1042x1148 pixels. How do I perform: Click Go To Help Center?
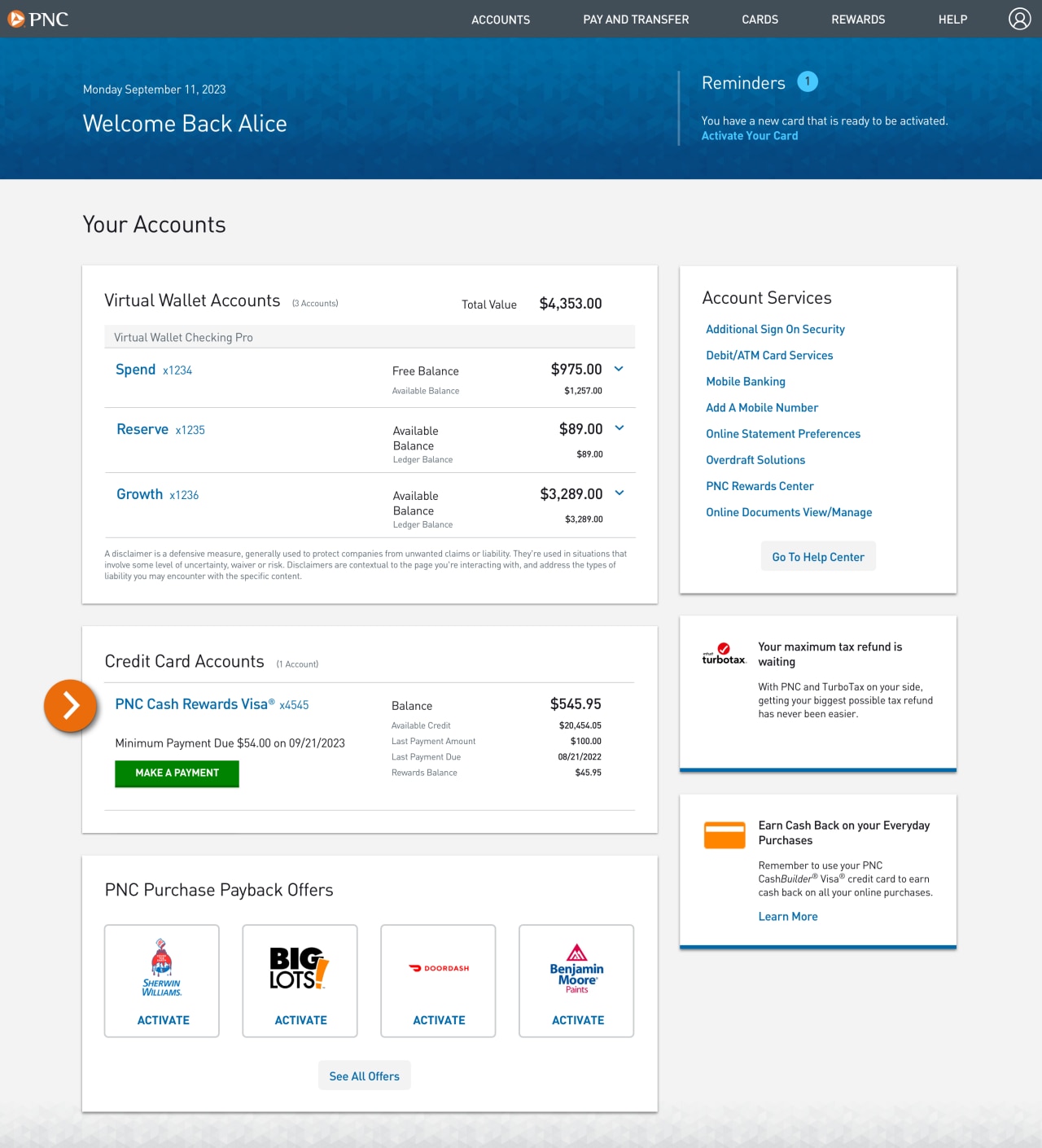[x=818, y=556]
